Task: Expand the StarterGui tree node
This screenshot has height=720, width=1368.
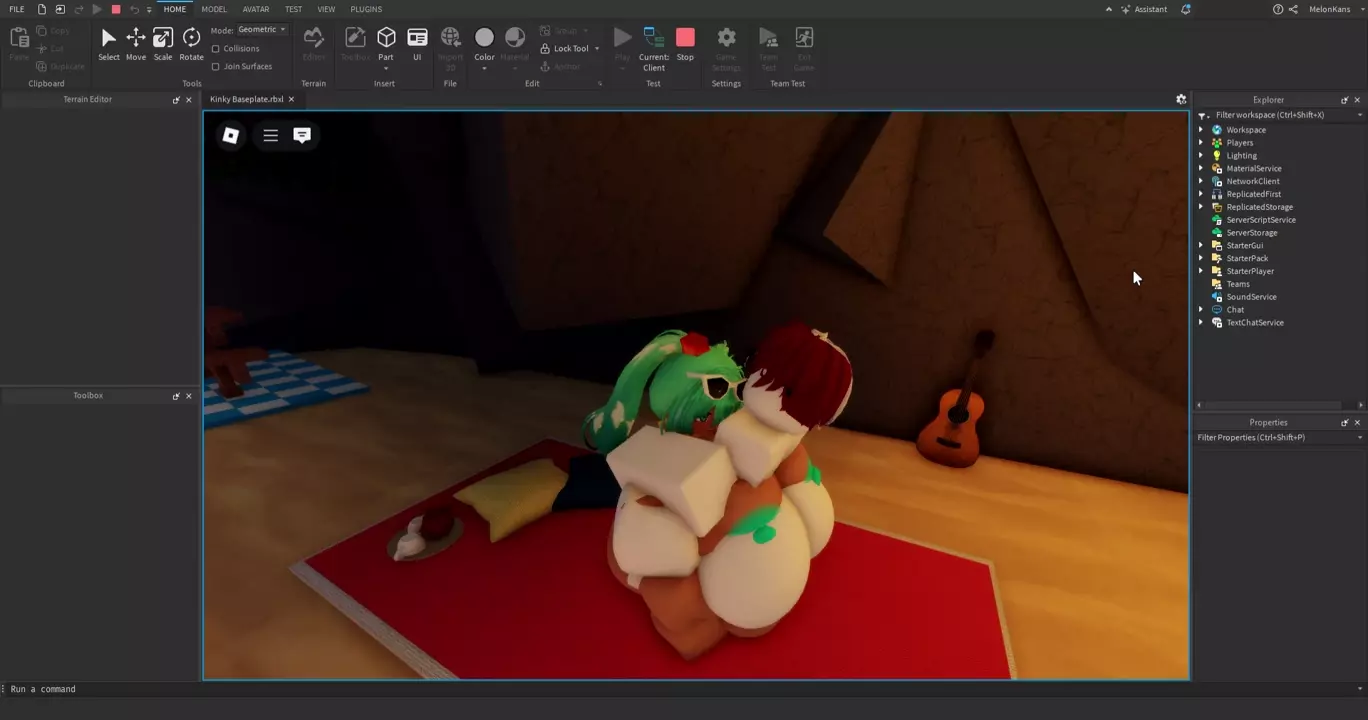Action: 1201,246
